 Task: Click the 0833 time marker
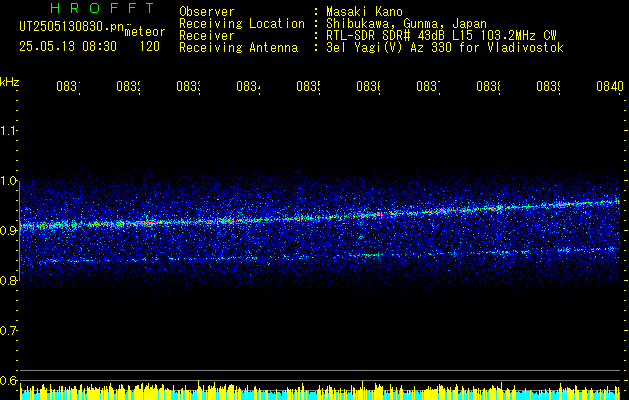[189, 87]
